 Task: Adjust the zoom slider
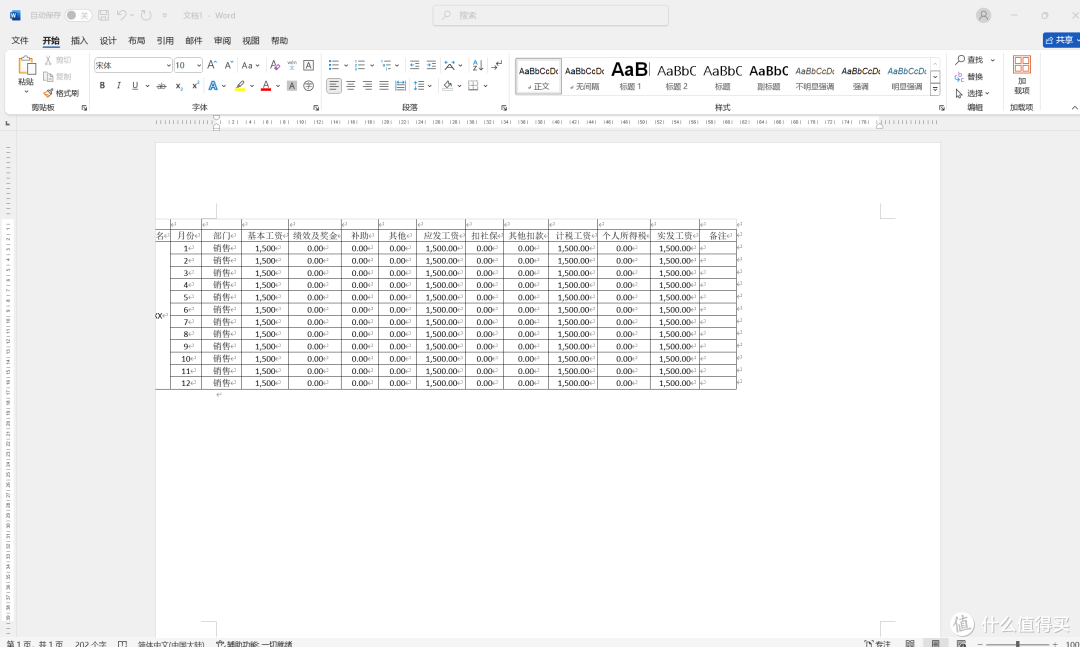tap(1017, 644)
